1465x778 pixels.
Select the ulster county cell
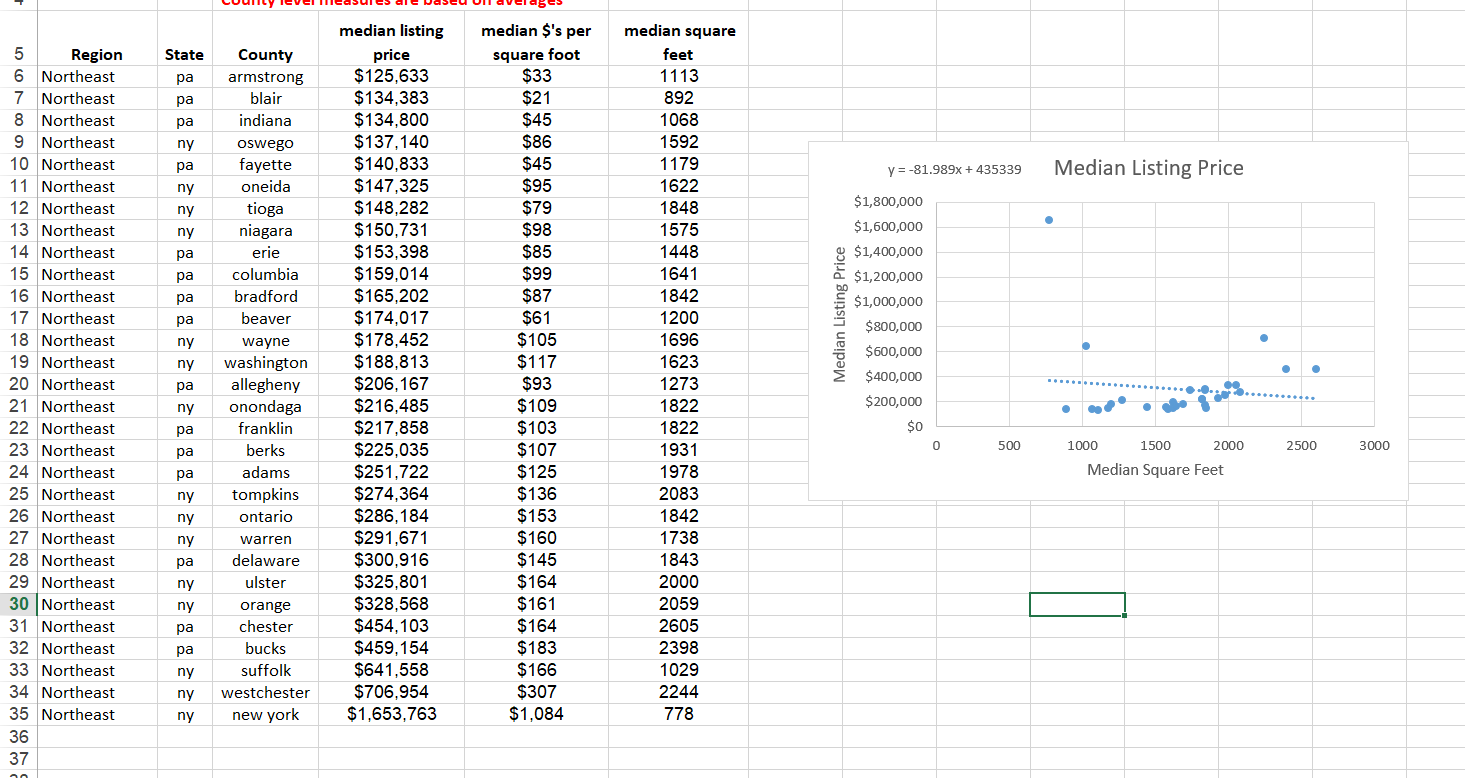265,583
